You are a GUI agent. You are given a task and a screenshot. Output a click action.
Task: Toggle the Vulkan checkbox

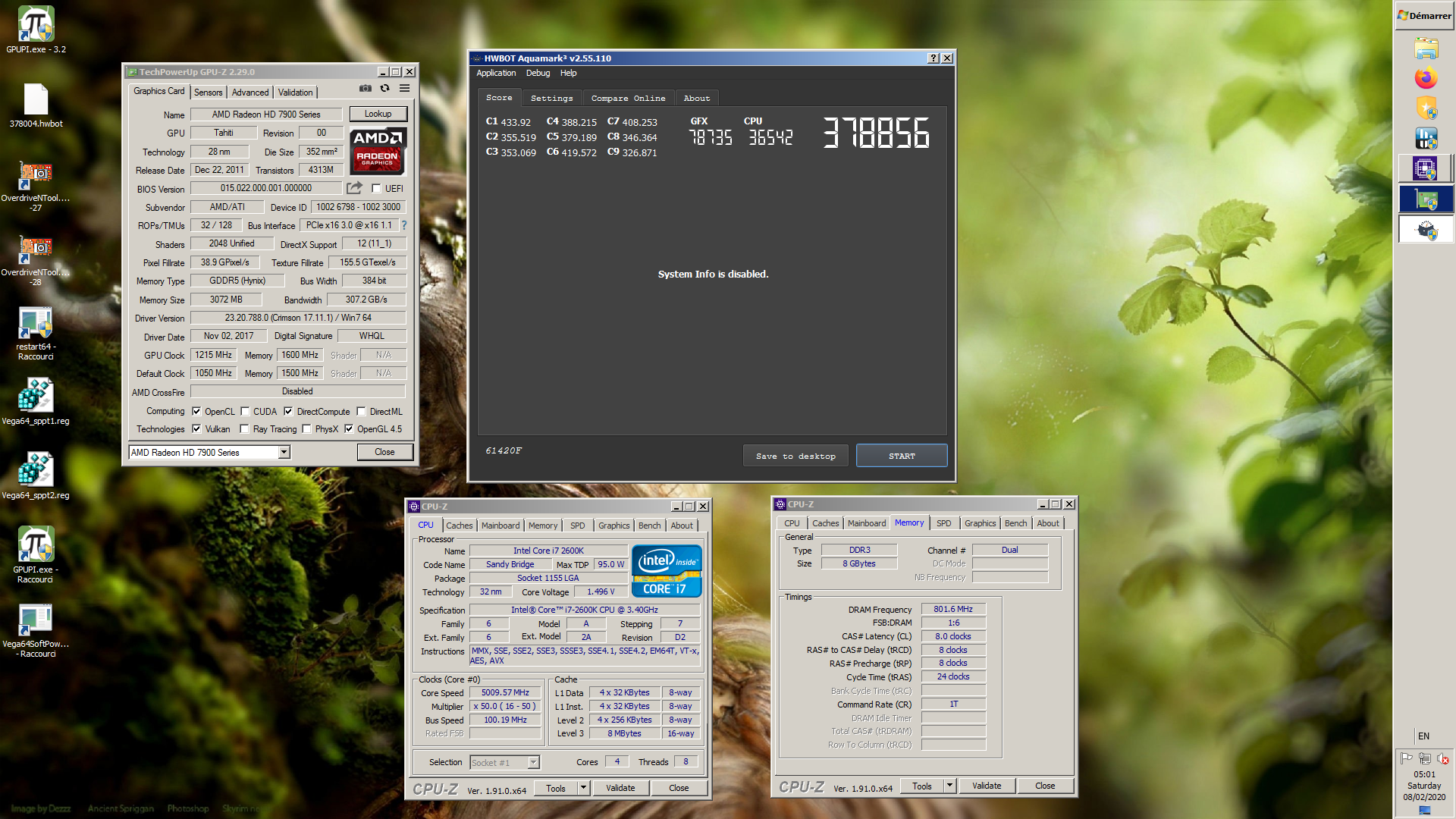(x=196, y=429)
